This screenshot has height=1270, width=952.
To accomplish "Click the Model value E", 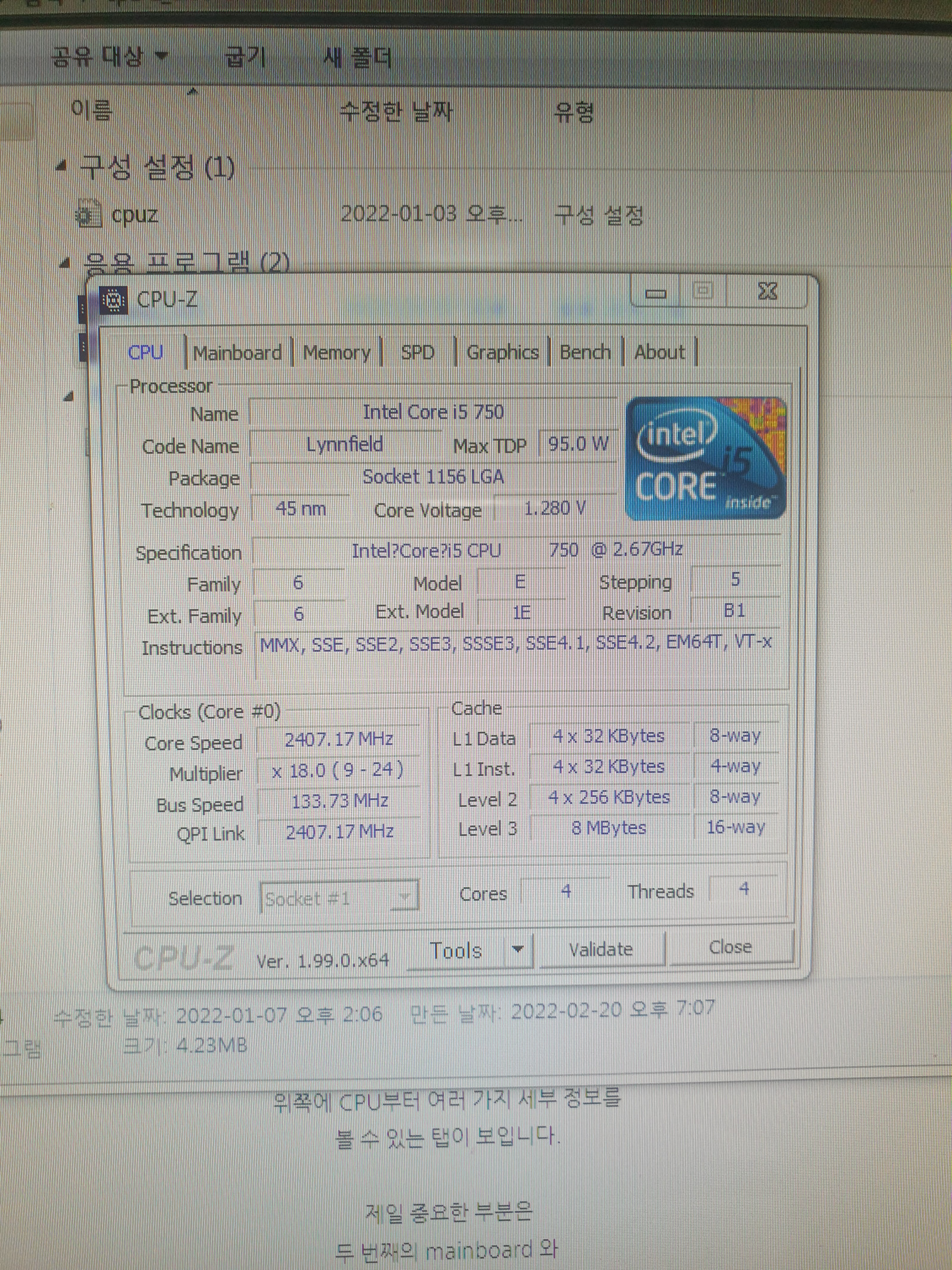I will point(520,582).
